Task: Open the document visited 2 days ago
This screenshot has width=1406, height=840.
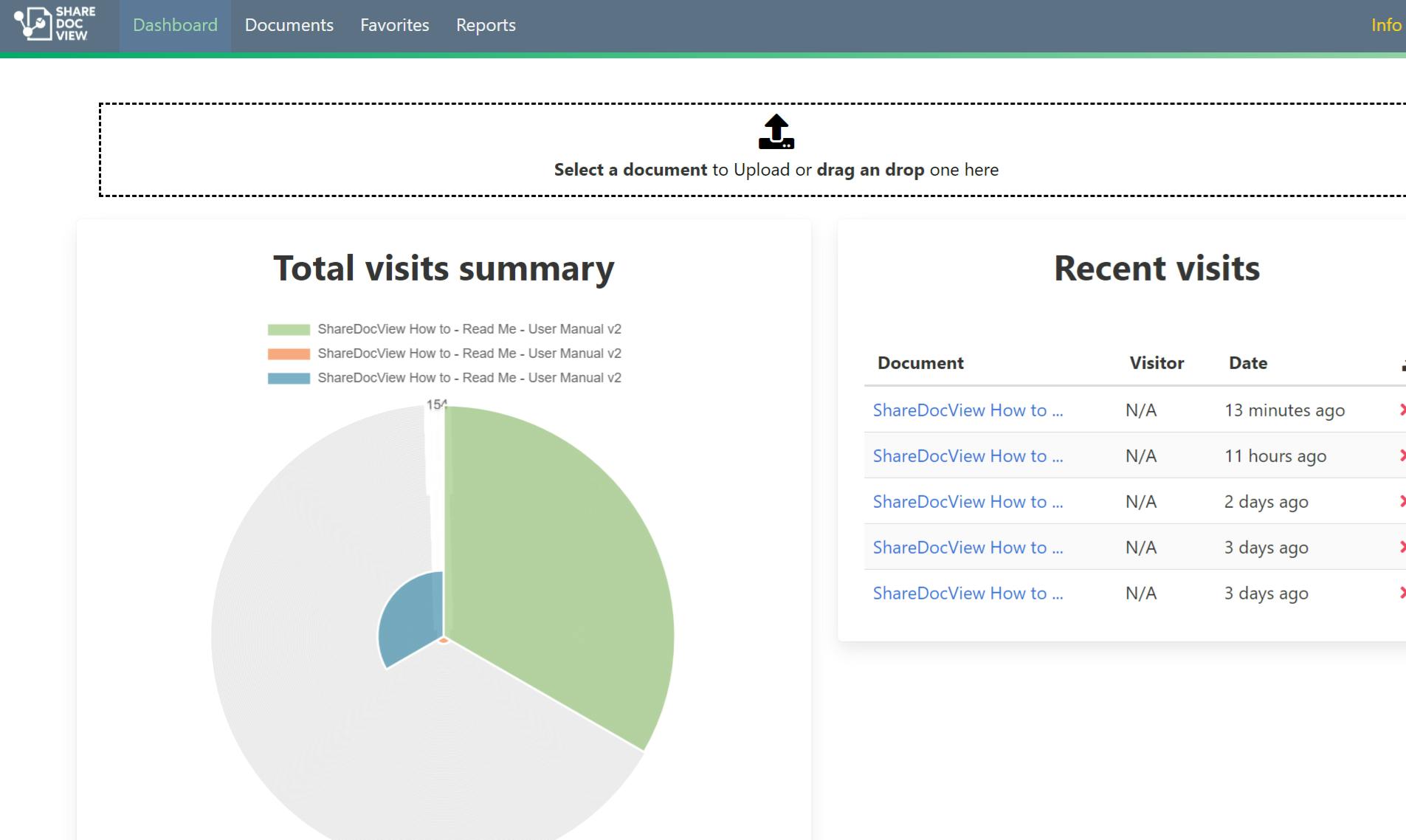Action: (x=968, y=502)
